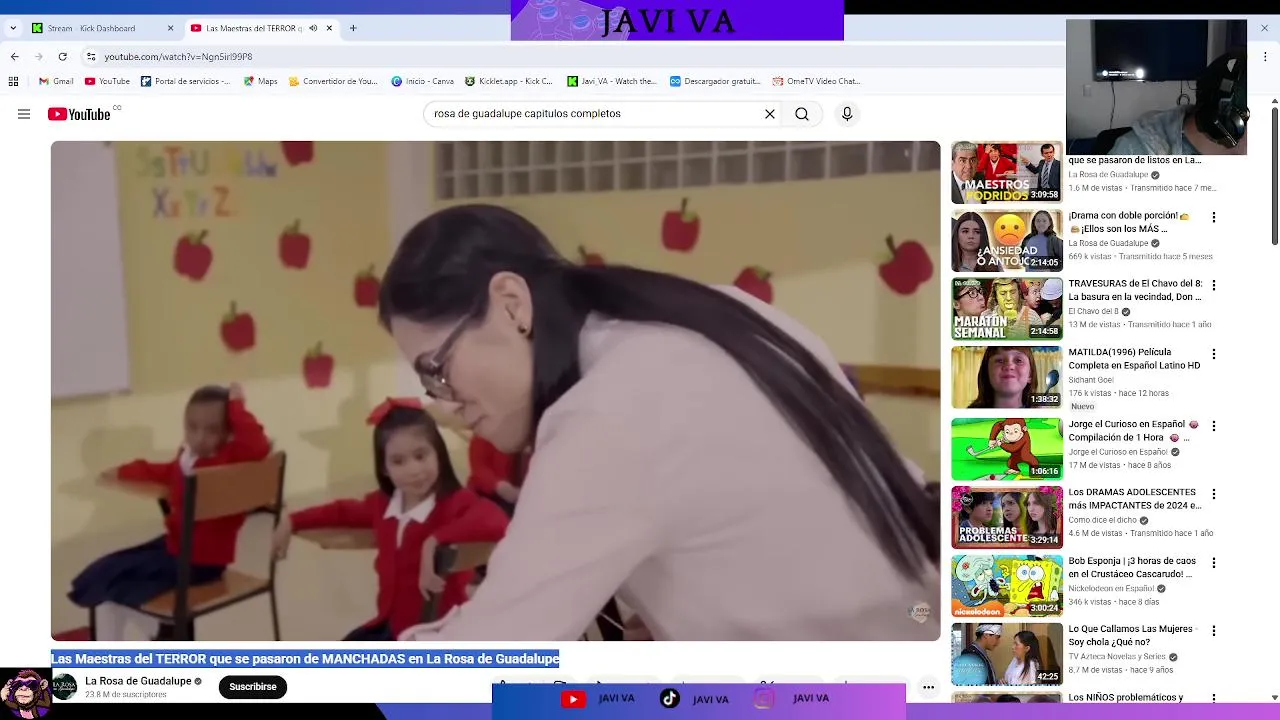
Task: Open the YouTube bookmark
Action: pos(107,81)
